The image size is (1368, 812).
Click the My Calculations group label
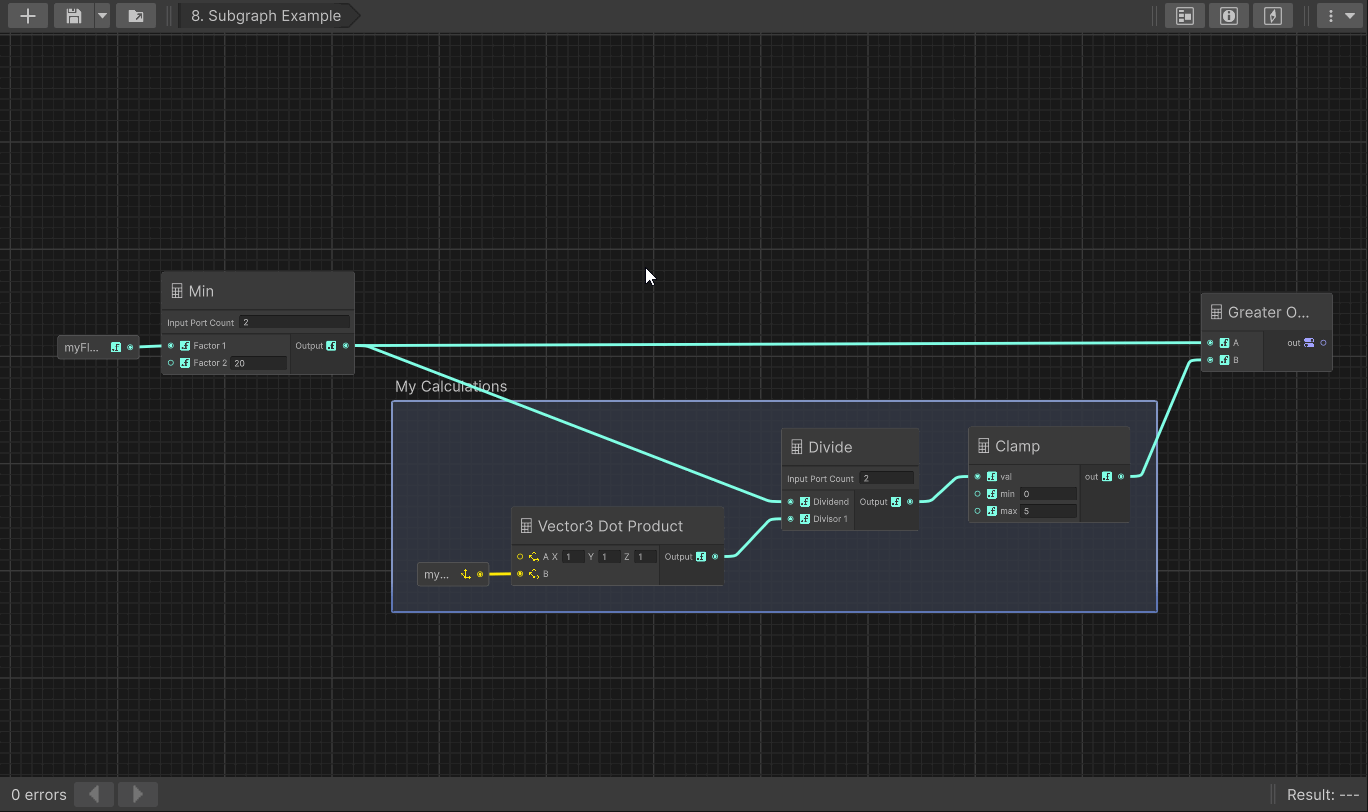450,386
